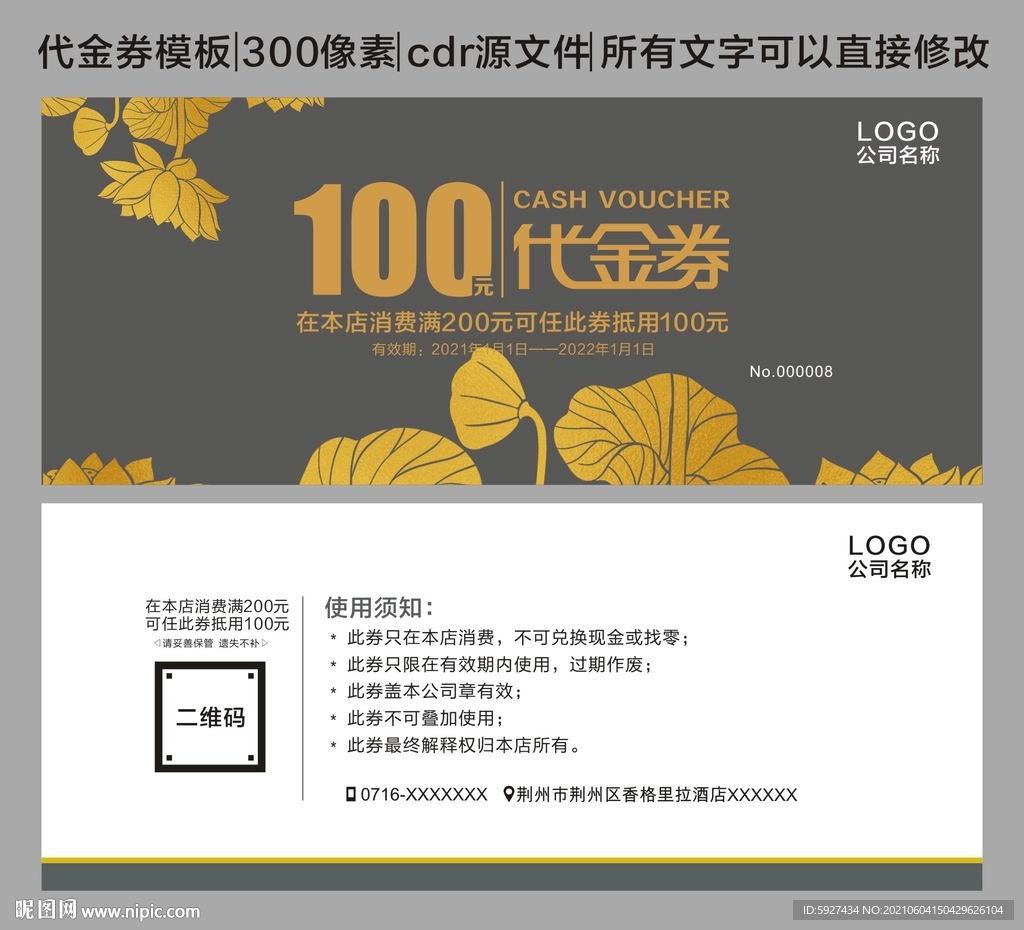Click the heading 使用须知：
Screen dimensions: 1024x930
point(379,607)
